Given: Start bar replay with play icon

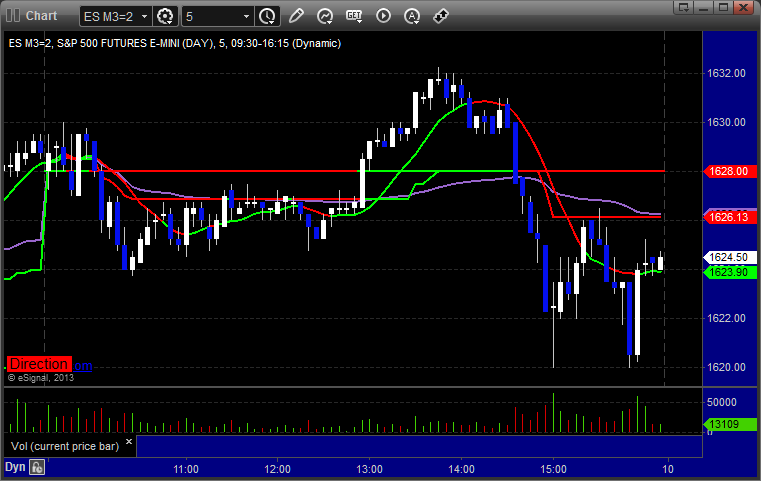Looking at the screenshot, I should pyautogui.click(x=383, y=16).
